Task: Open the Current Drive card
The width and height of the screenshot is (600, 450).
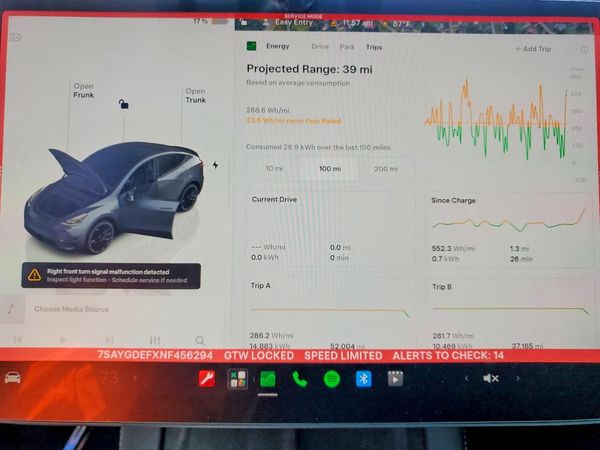Action: 330,229
